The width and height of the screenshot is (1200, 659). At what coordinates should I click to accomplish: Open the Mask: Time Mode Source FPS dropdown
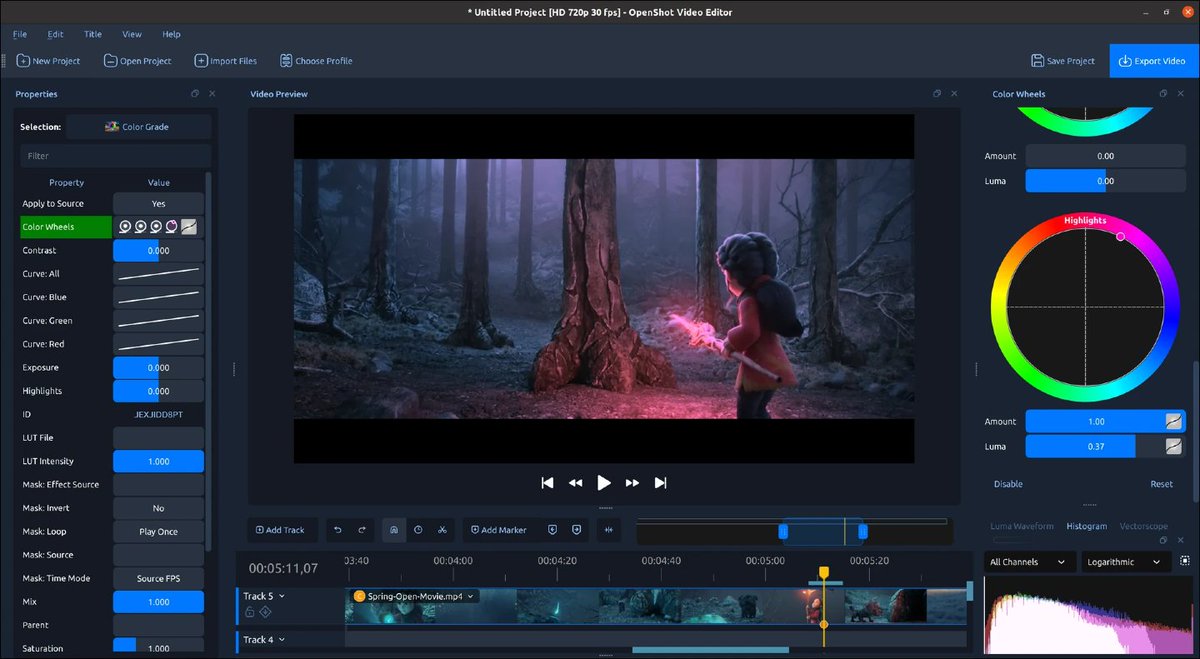(158, 578)
